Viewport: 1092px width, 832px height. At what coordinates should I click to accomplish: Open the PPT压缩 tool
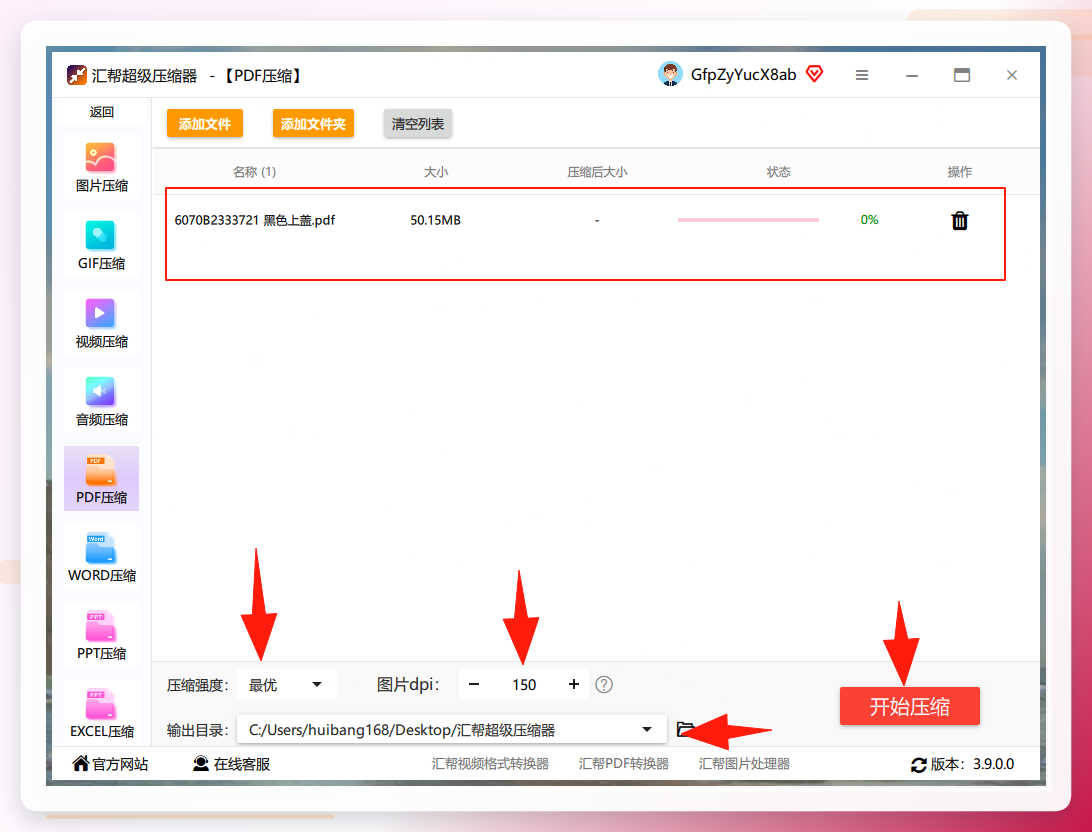pyautogui.click(x=102, y=635)
